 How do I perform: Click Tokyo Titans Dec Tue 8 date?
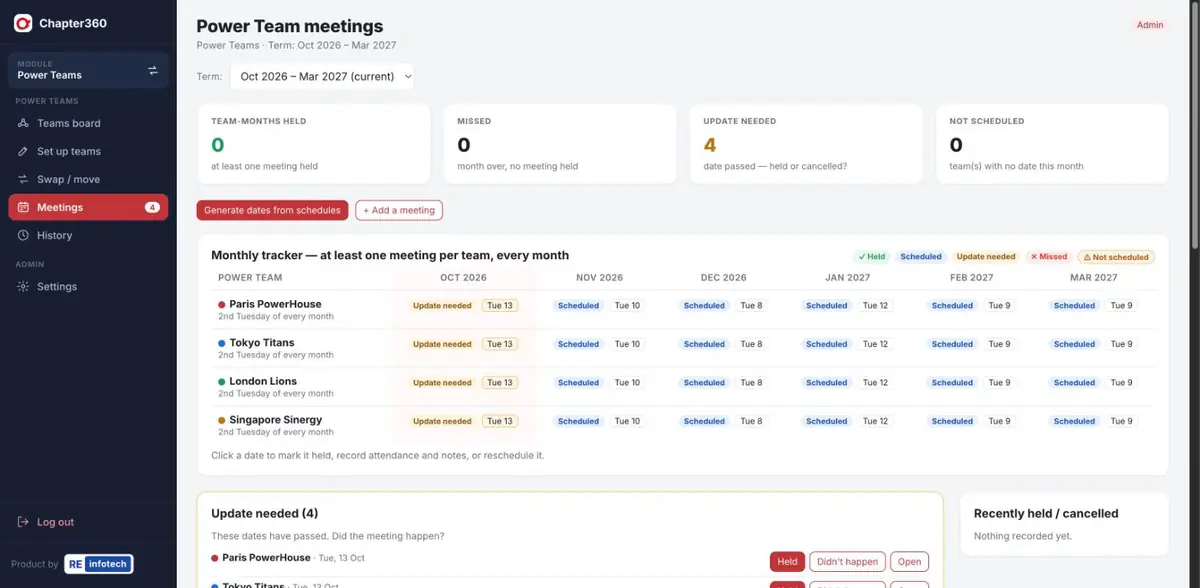click(x=752, y=344)
